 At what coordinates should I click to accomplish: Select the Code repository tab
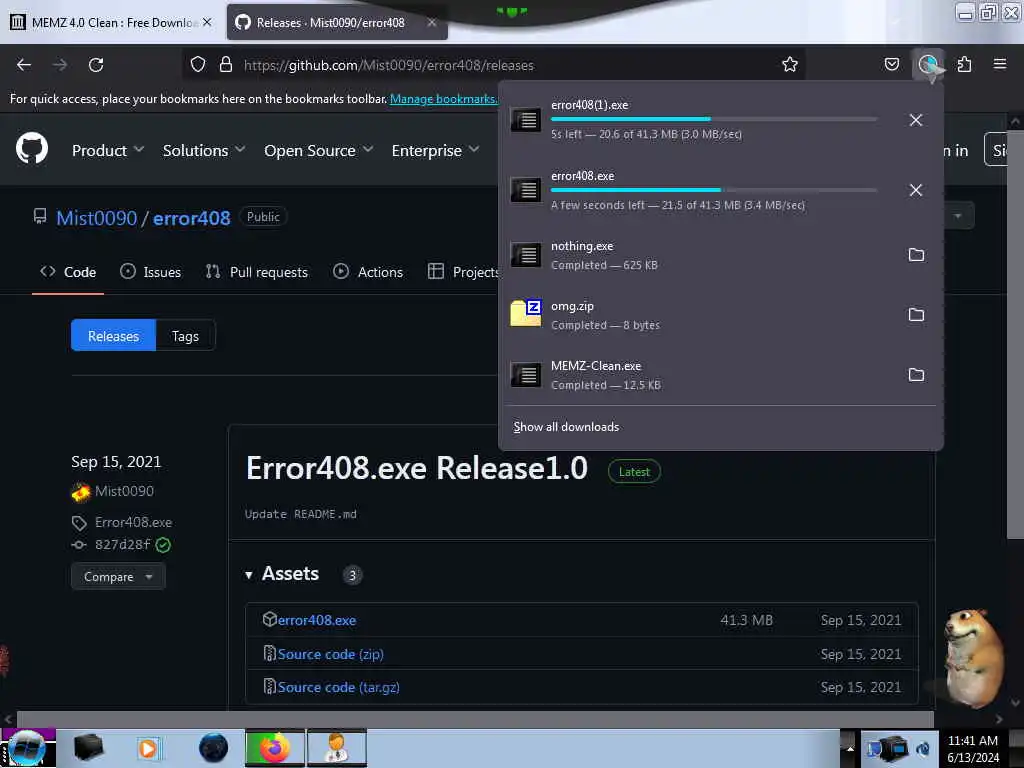click(x=68, y=272)
